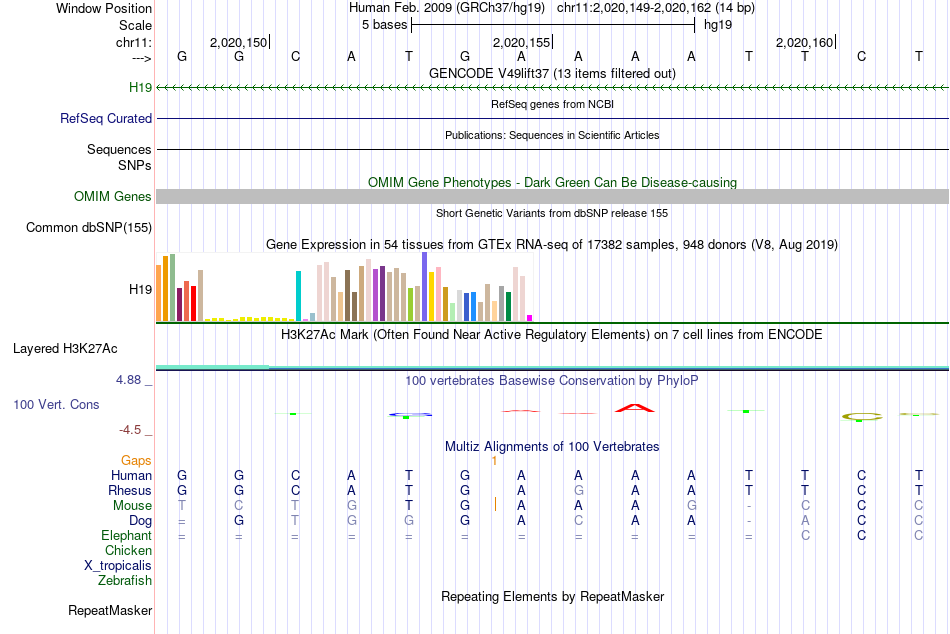
Task: Open the RefSeq Curated track label
Action: [x=106, y=118]
